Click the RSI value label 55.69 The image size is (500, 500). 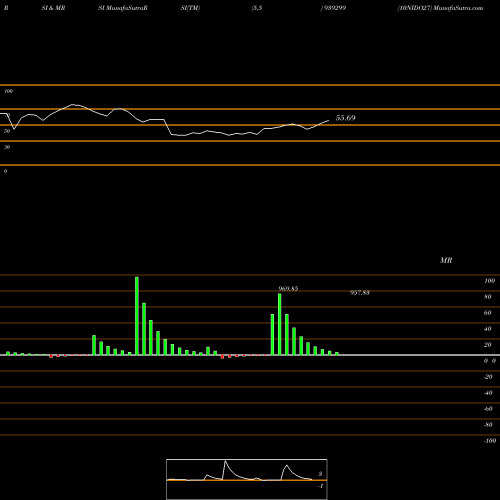tap(345, 118)
